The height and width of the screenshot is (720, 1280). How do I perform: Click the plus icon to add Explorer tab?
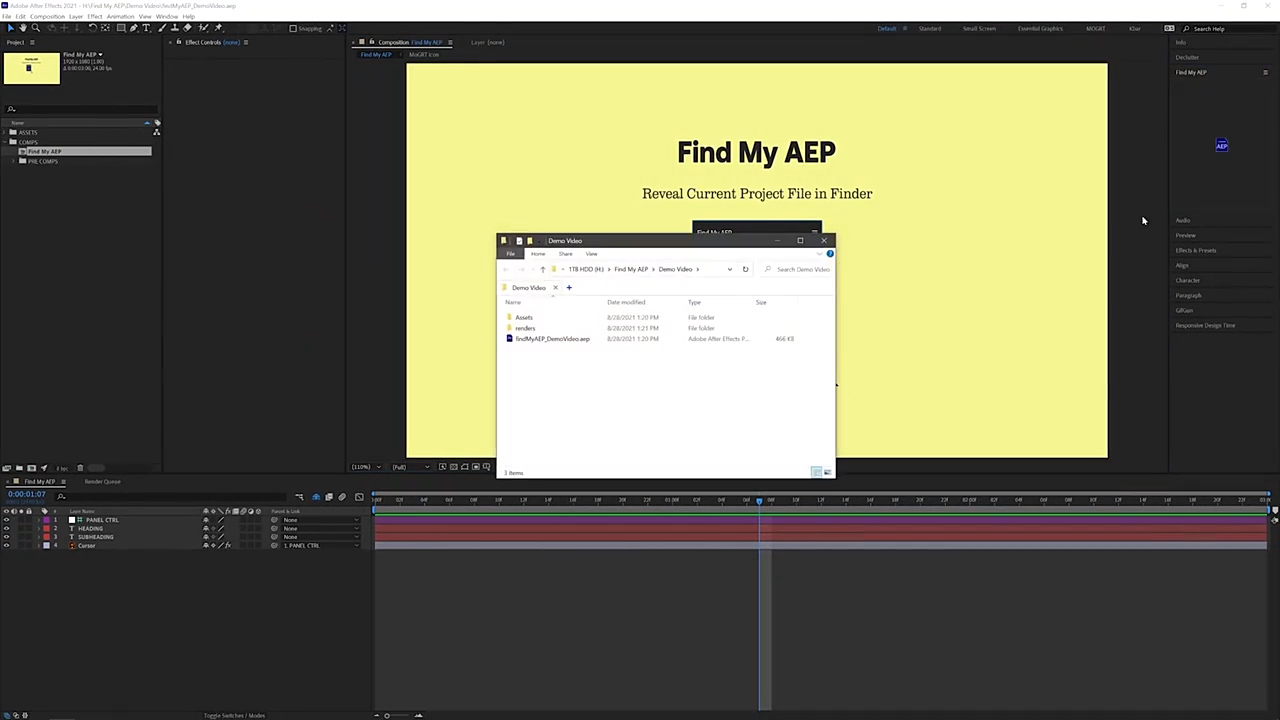tap(569, 288)
